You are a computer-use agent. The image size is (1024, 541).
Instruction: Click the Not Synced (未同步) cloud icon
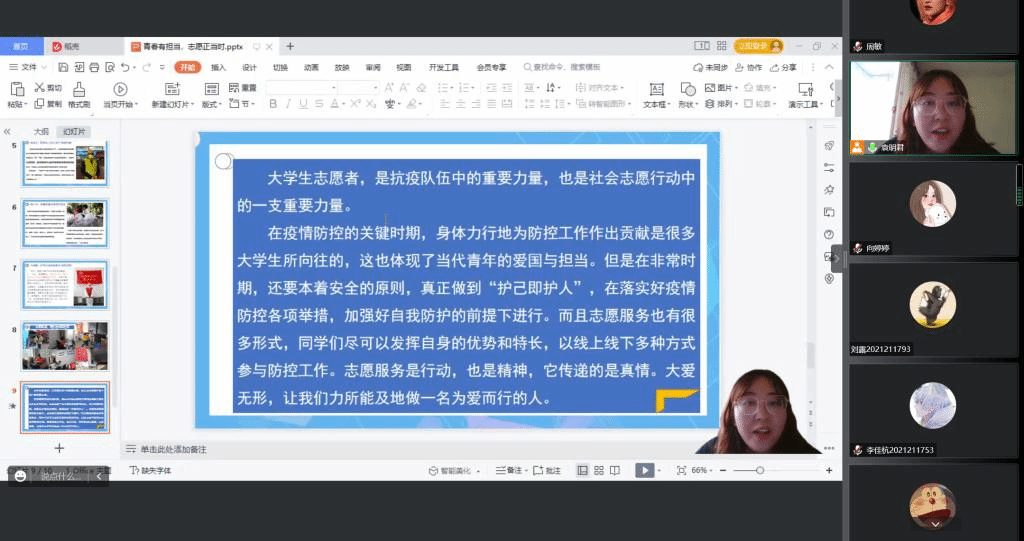(698, 67)
